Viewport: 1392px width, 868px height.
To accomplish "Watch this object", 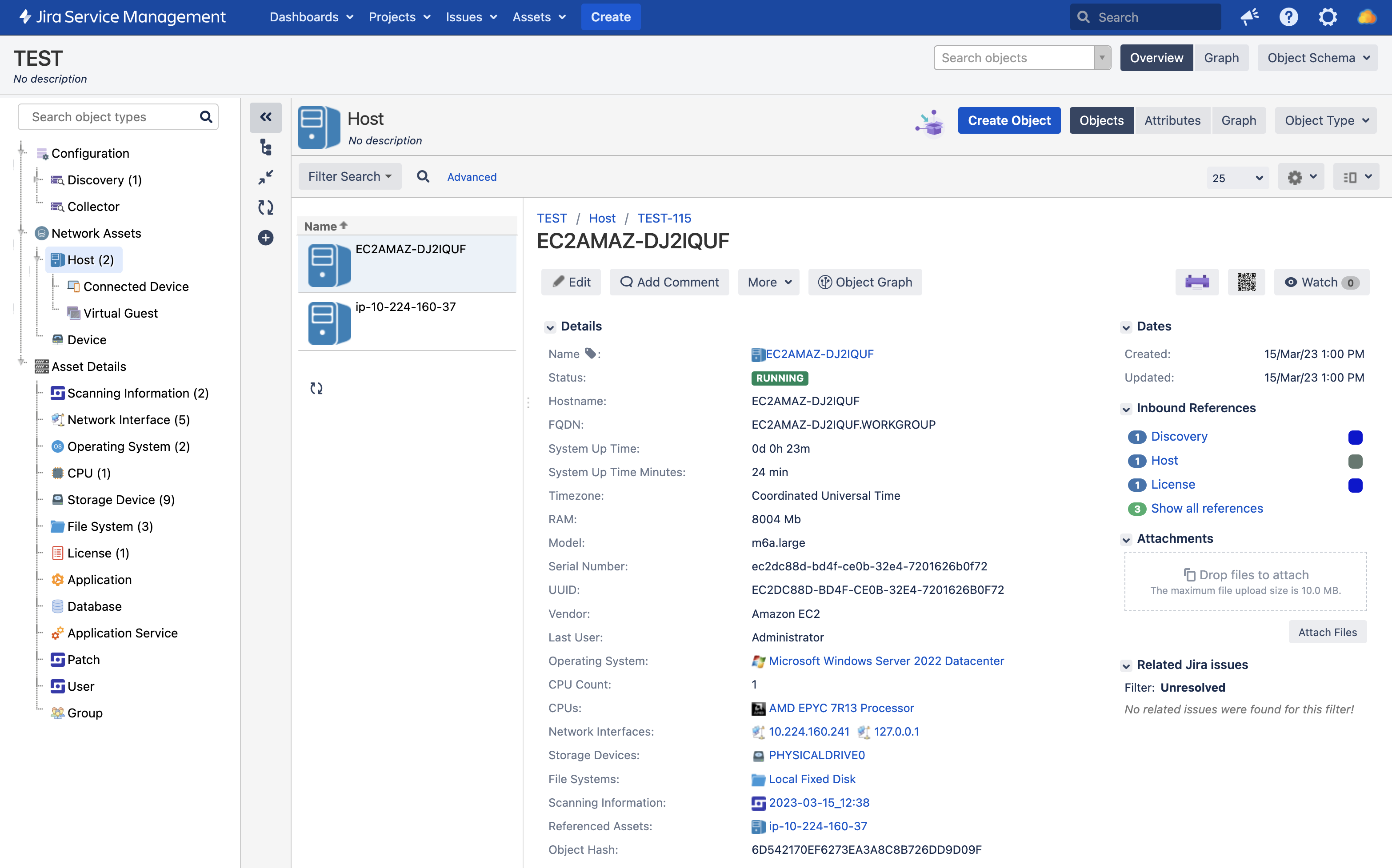I will (1321, 282).
